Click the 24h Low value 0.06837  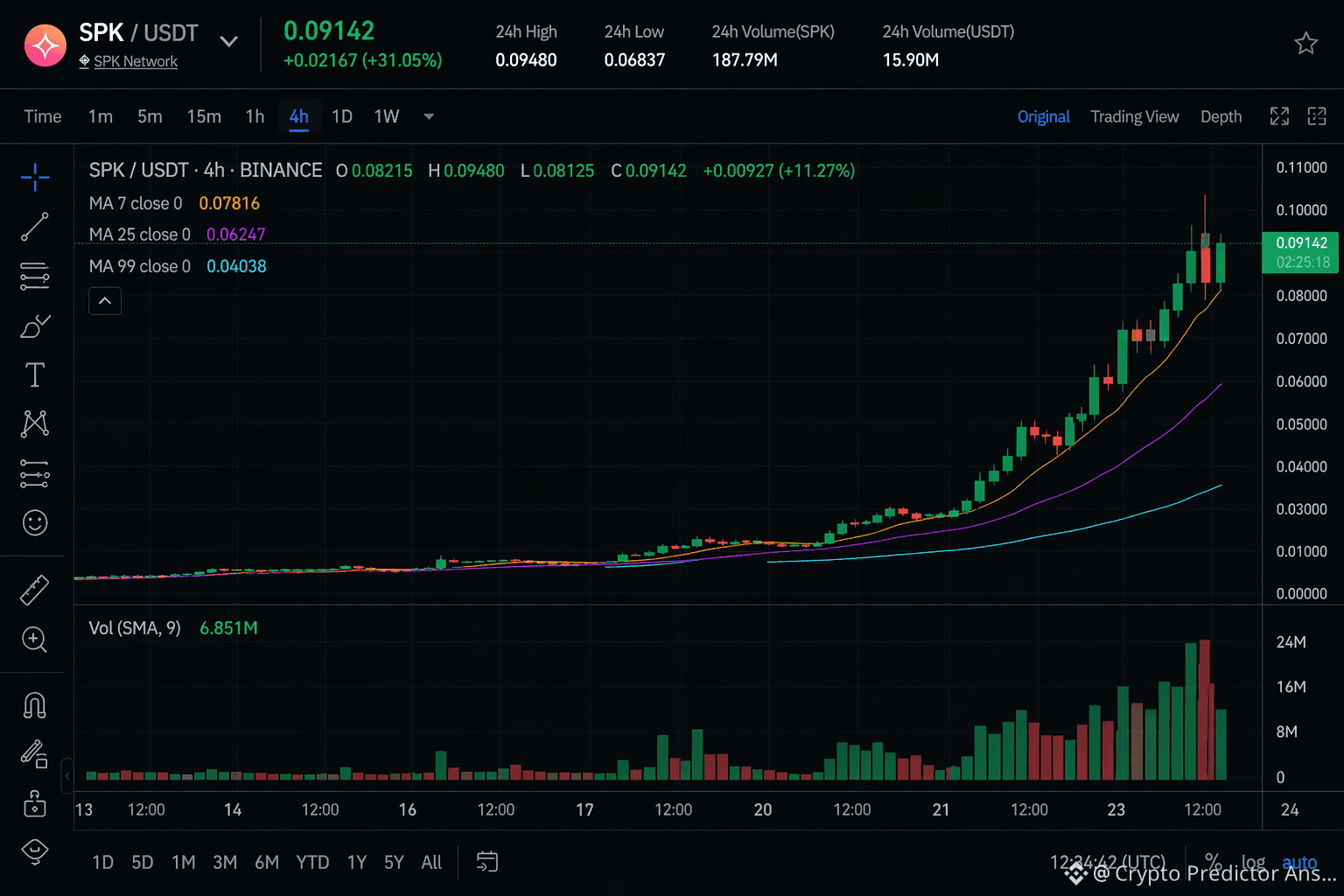click(634, 60)
